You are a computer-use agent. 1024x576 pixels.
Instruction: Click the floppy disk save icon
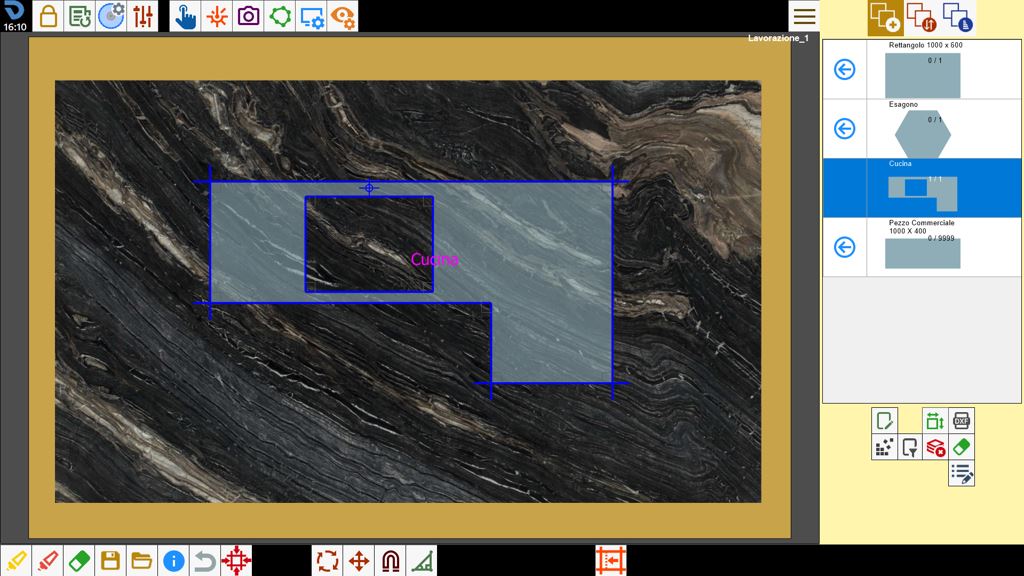click(x=110, y=561)
